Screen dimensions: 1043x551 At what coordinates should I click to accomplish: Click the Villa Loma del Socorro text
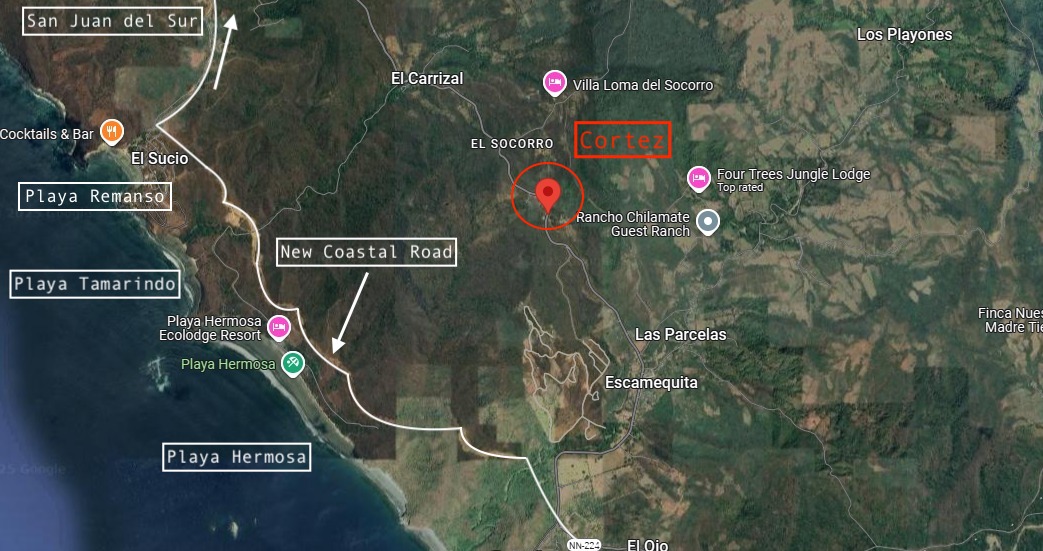click(643, 85)
